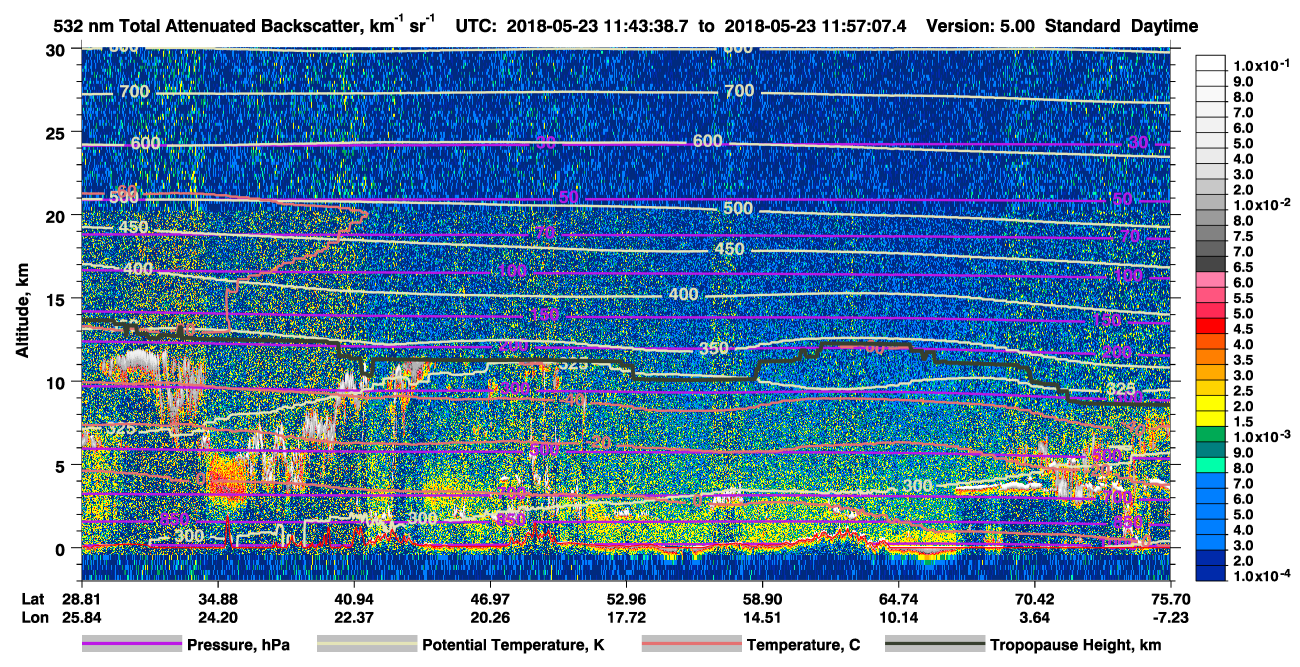Click the mint green band in the colorbar

coord(1212,464)
